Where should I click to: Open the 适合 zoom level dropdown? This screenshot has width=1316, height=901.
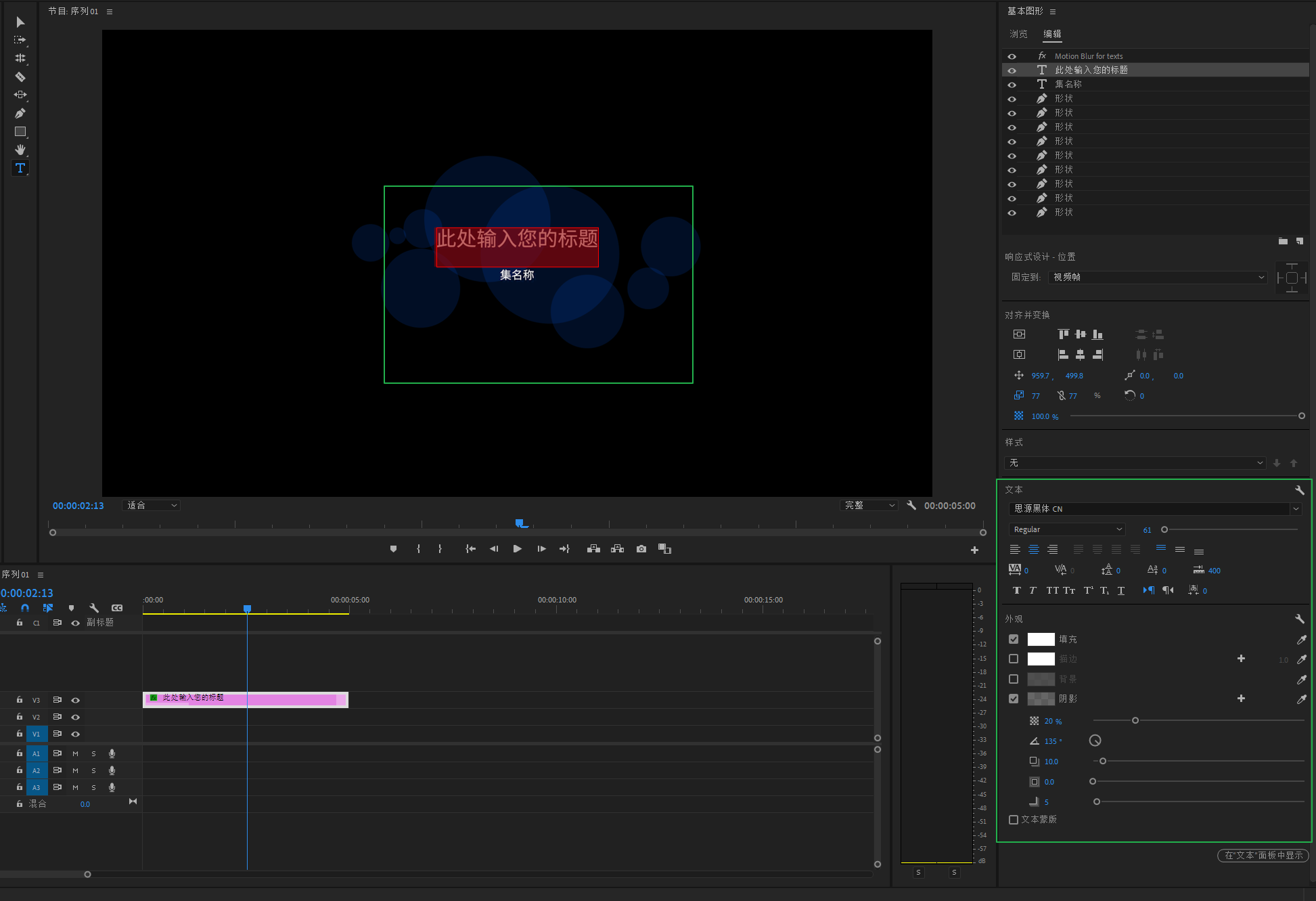click(x=152, y=506)
